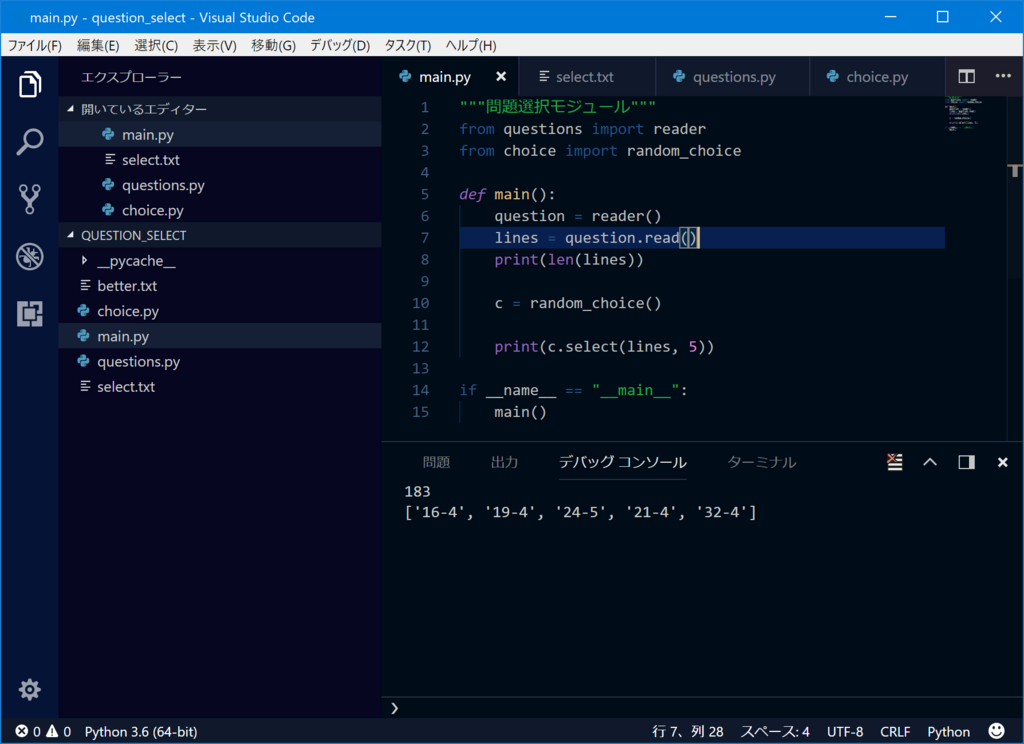The height and width of the screenshot is (744, 1024).
Task: Change end of line sequence CRLF
Action: pyautogui.click(x=895, y=731)
